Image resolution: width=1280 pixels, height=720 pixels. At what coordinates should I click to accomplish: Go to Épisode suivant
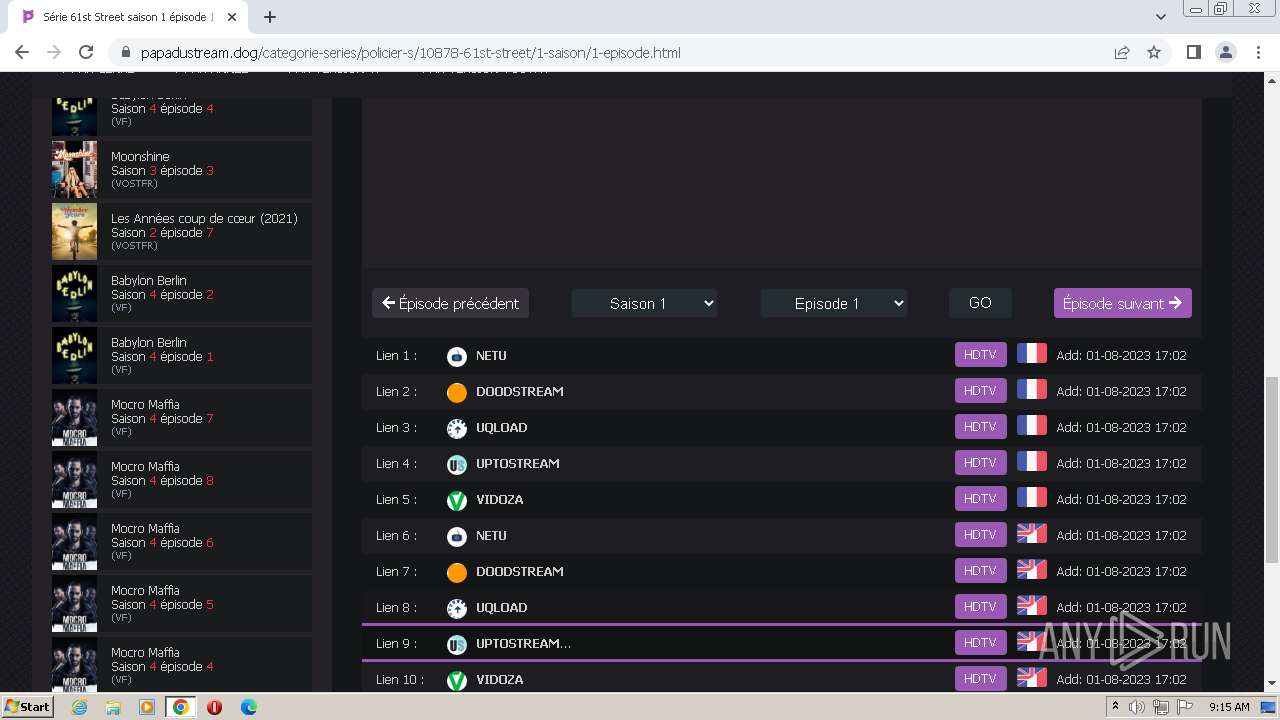point(1122,303)
